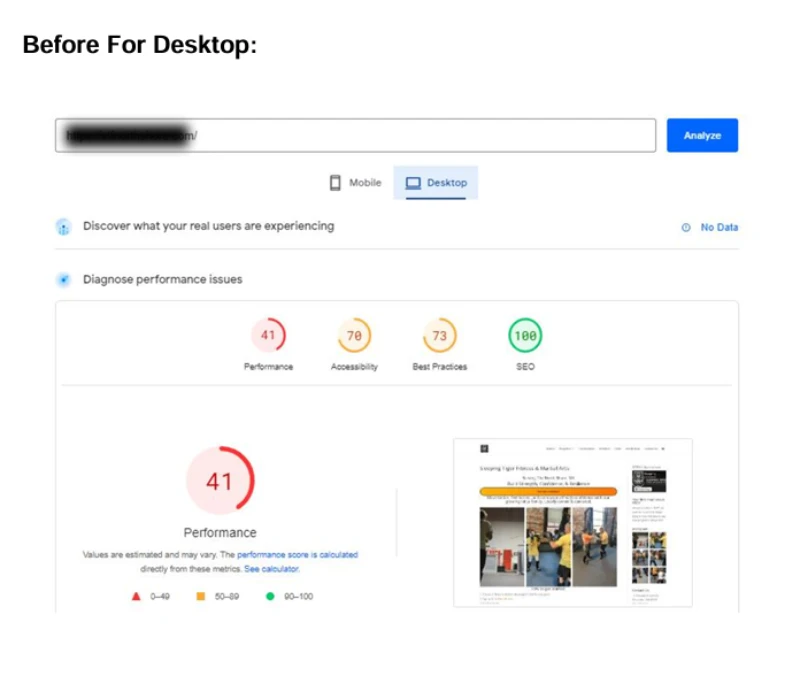Click 'Discover what your real users are experiencing'
This screenshot has height=676, width=800.
pos(209,226)
